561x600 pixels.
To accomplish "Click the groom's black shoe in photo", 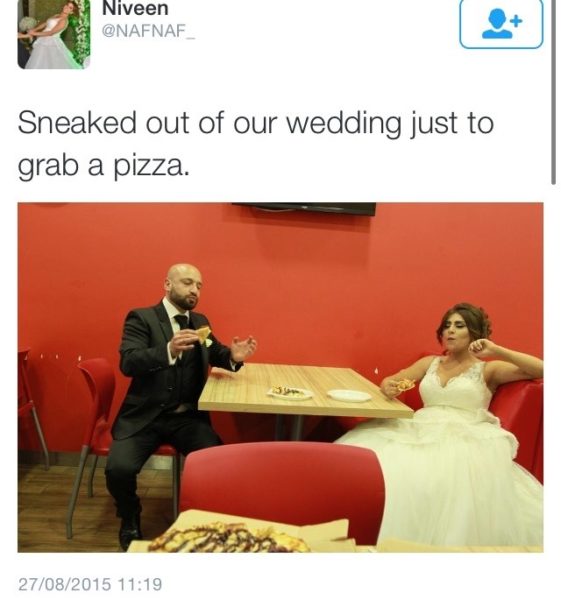I will click(129, 533).
